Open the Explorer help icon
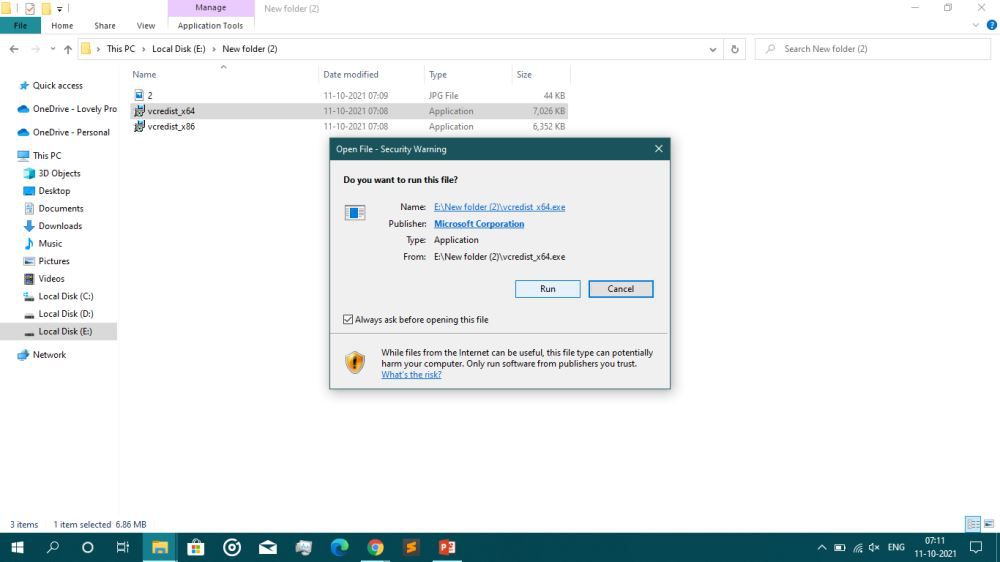 (x=992, y=26)
